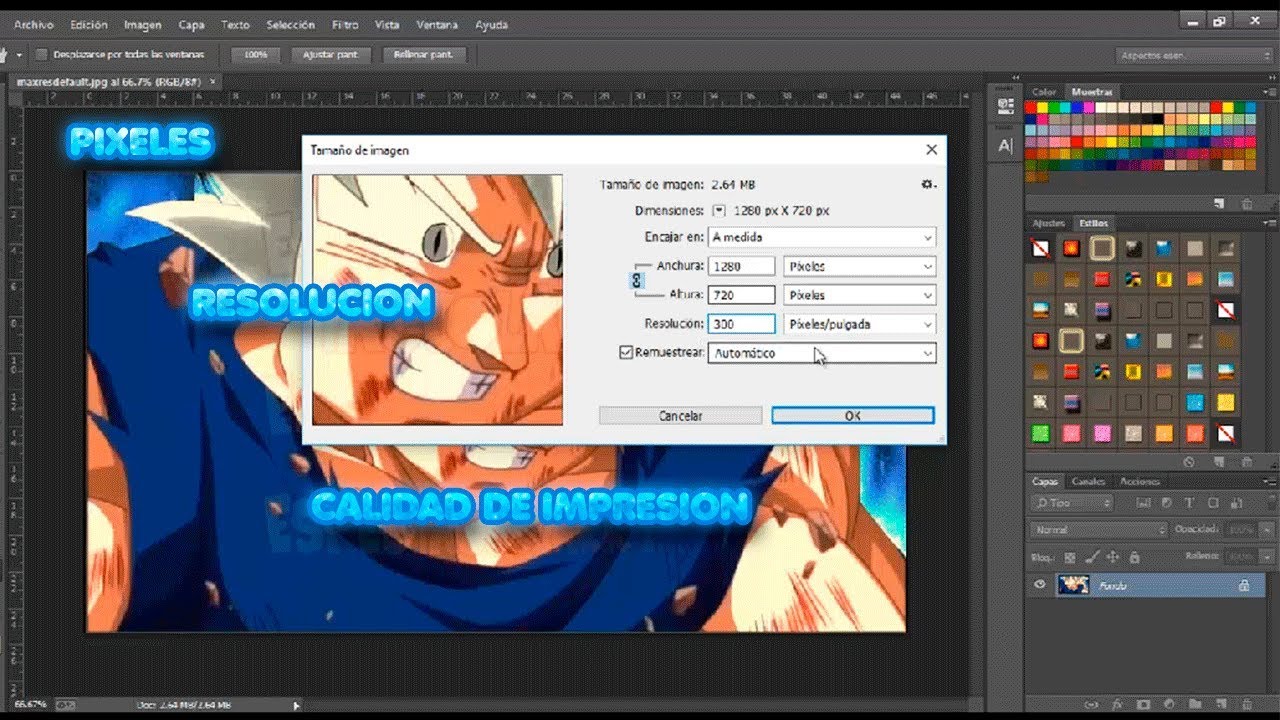Open the Edición menu

90,24
